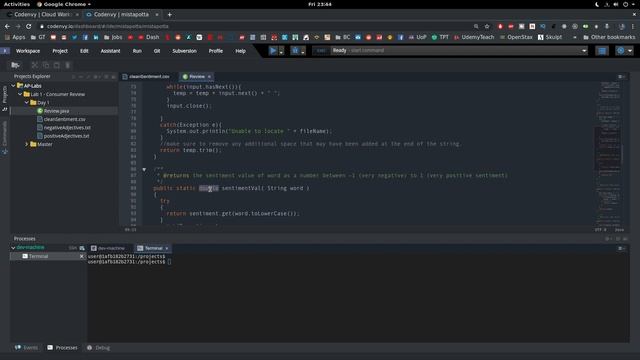Open the Edit menu
This screenshot has width=640, height=360.
(x=84, y=51)
